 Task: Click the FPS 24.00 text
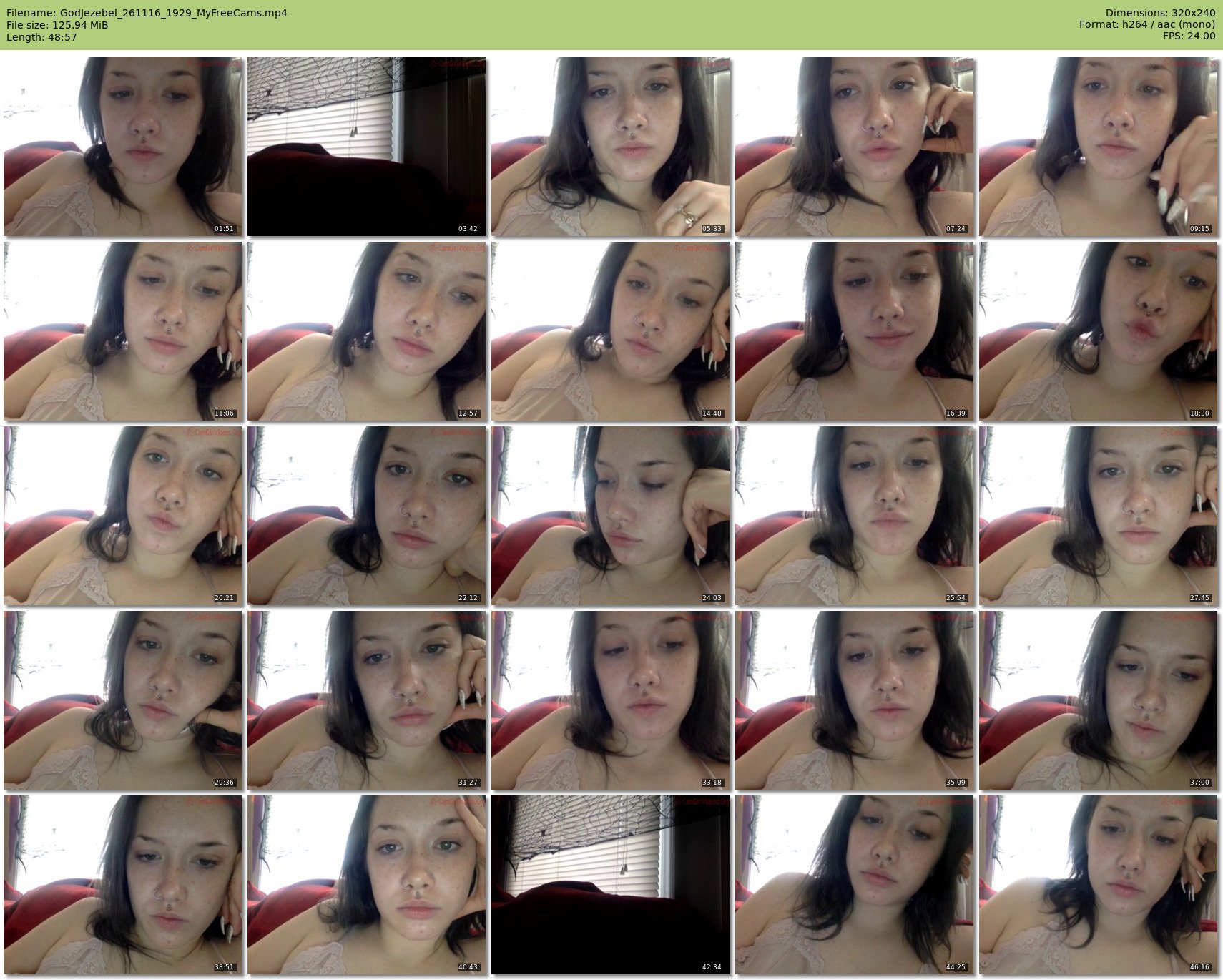[x=1189, y=36]
